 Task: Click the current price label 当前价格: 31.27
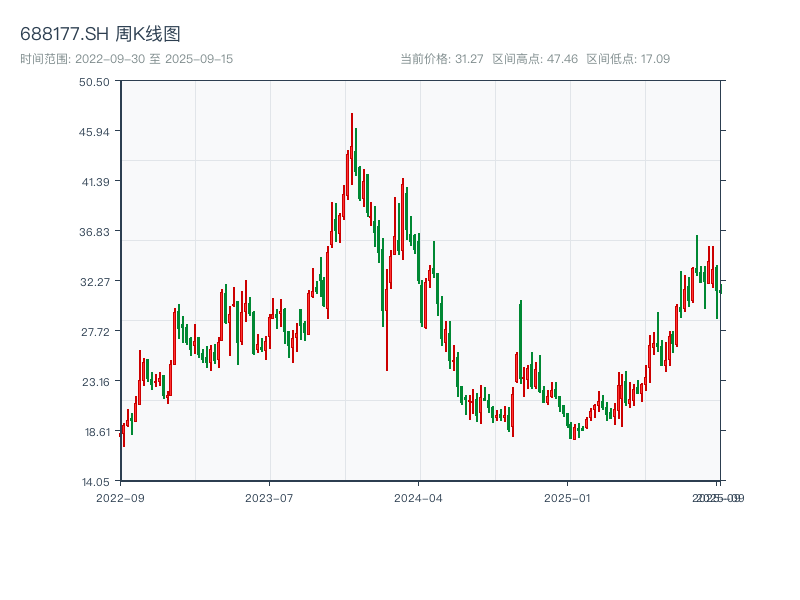tap(441, 59)
